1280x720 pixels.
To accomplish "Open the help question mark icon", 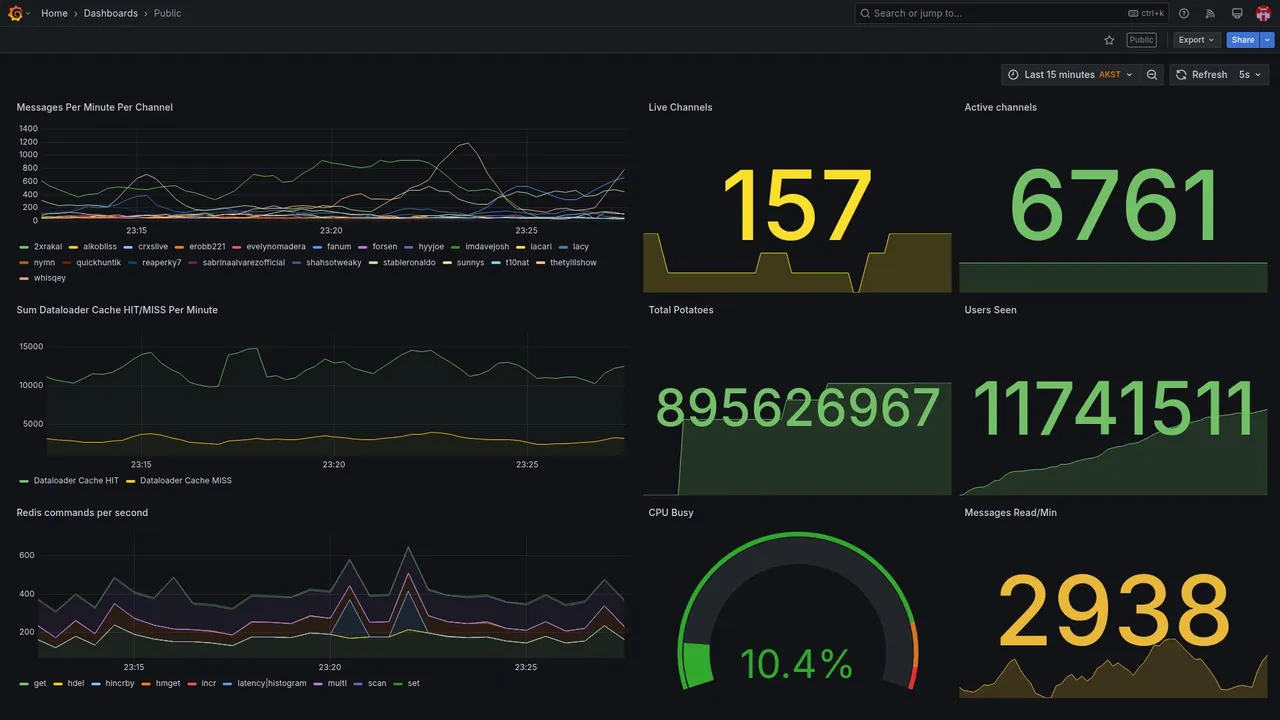I will click(1184, 13).
